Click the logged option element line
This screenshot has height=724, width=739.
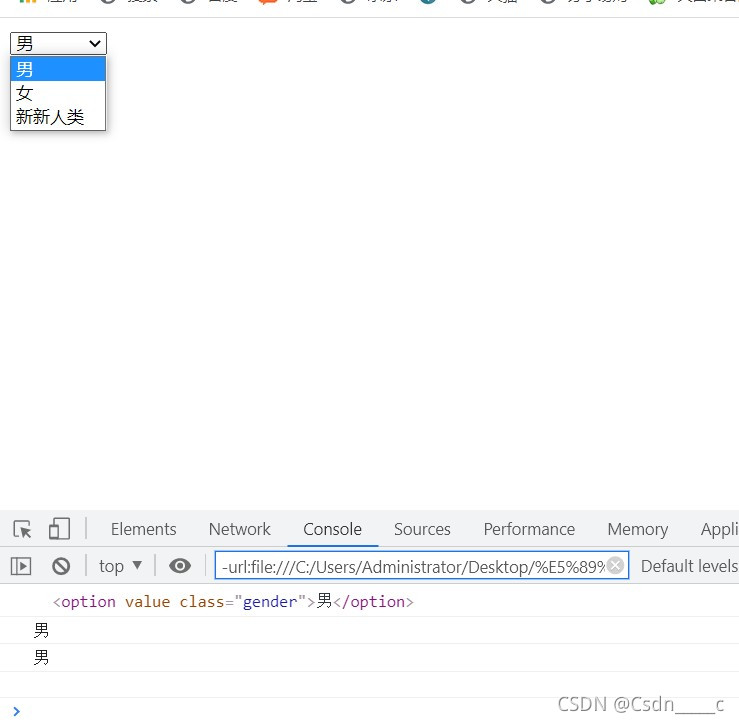(233, 601)
